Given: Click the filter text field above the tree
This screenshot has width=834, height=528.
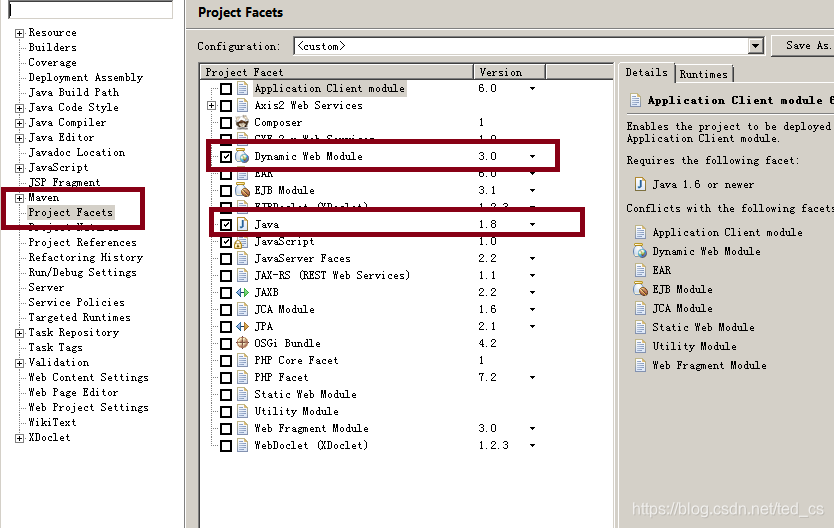Looking at the screenshot, I should click(90, 9).
